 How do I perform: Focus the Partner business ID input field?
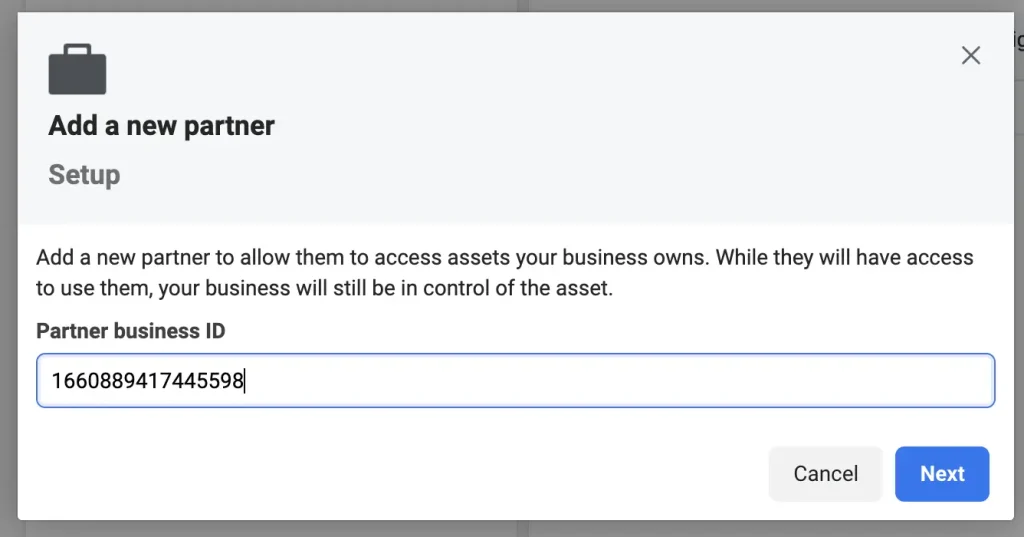pyautogui.click(x=515, y=381)
